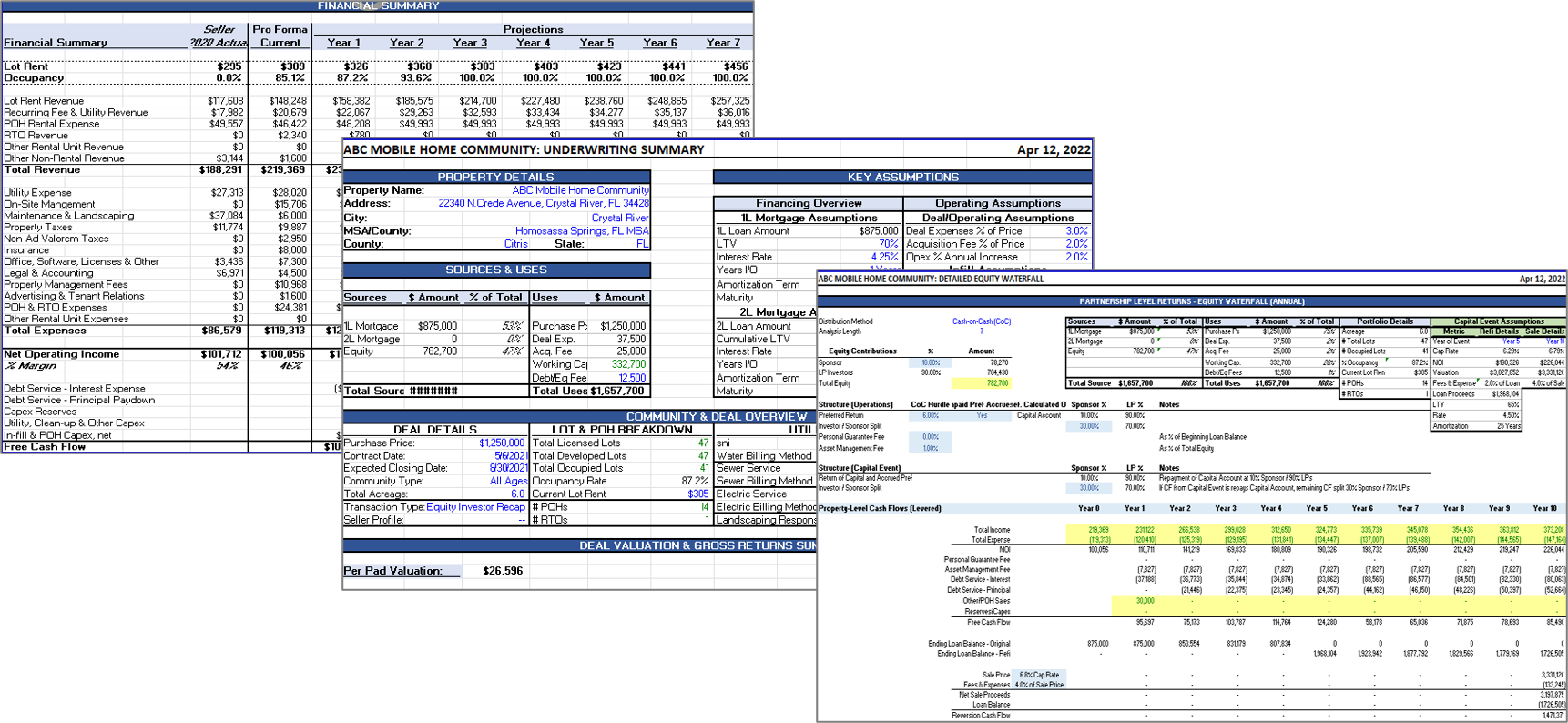Click the COMMUNITY & DEAL OVERVIEW header
This screenshot has height=723, width=1568.
coord(717,416)
